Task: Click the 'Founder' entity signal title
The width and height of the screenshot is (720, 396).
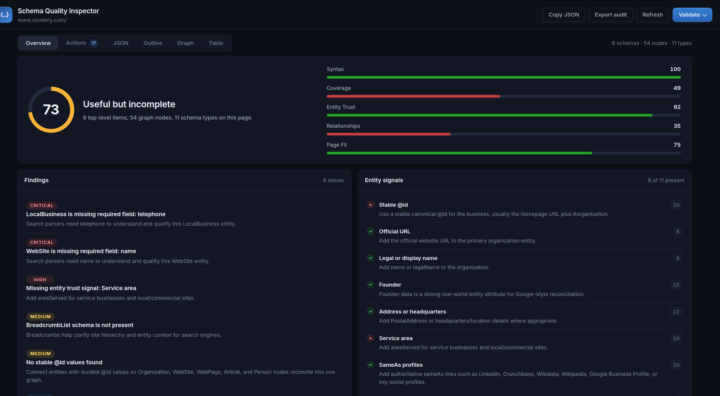Action: [390, 285]
